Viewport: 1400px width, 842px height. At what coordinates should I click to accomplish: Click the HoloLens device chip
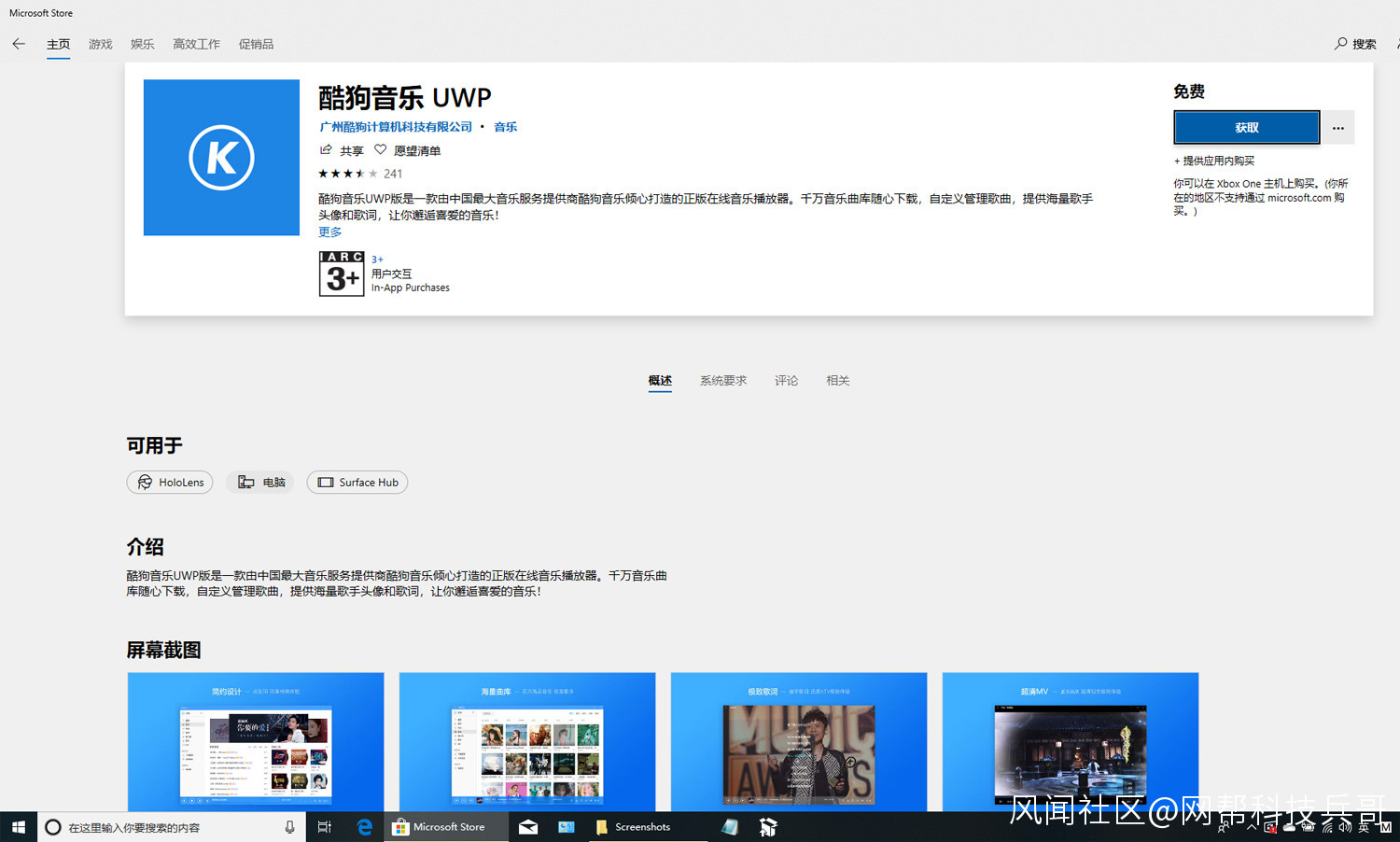pos(170,483)
